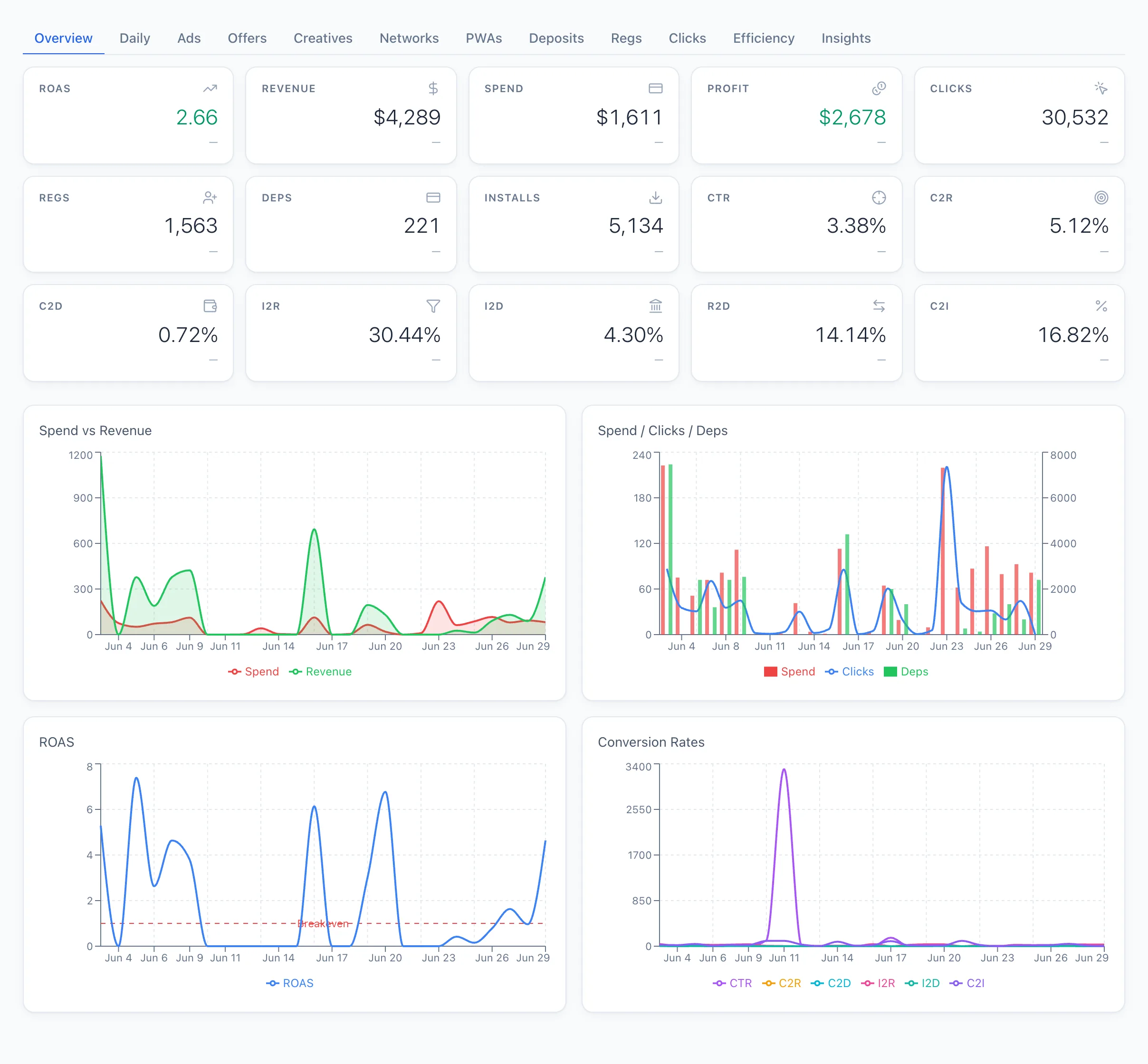Click the funnel icon on I2R card
This screenshot has width=1148, height=1064.
[x=433, y=306]
